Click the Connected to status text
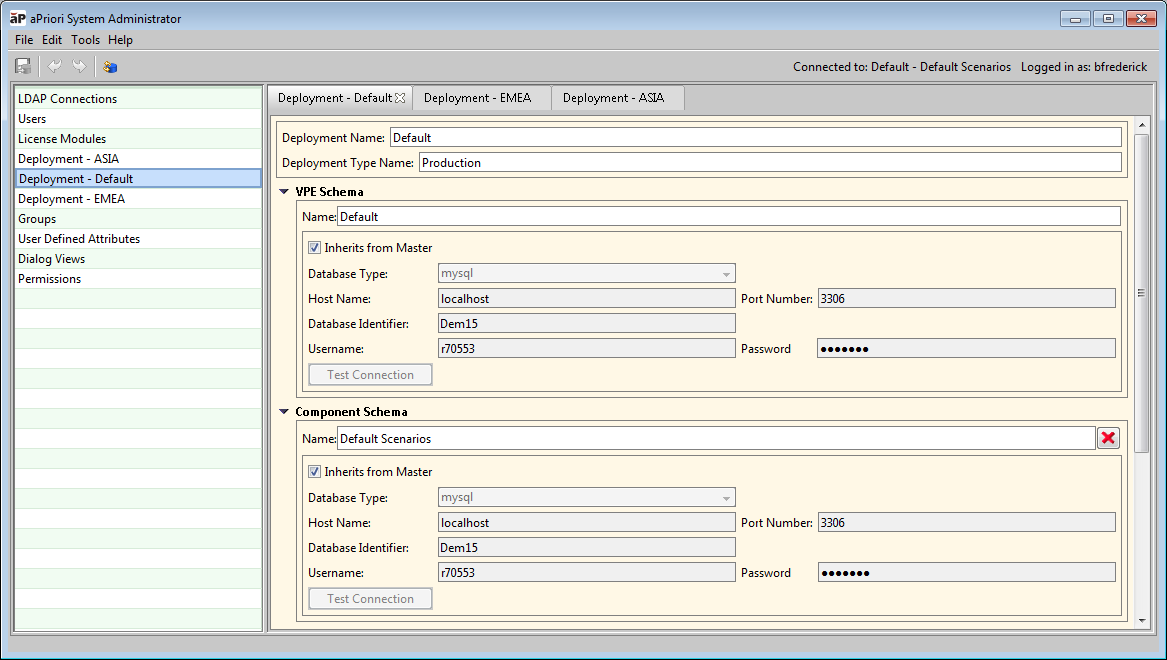 (x=901, y=67)
